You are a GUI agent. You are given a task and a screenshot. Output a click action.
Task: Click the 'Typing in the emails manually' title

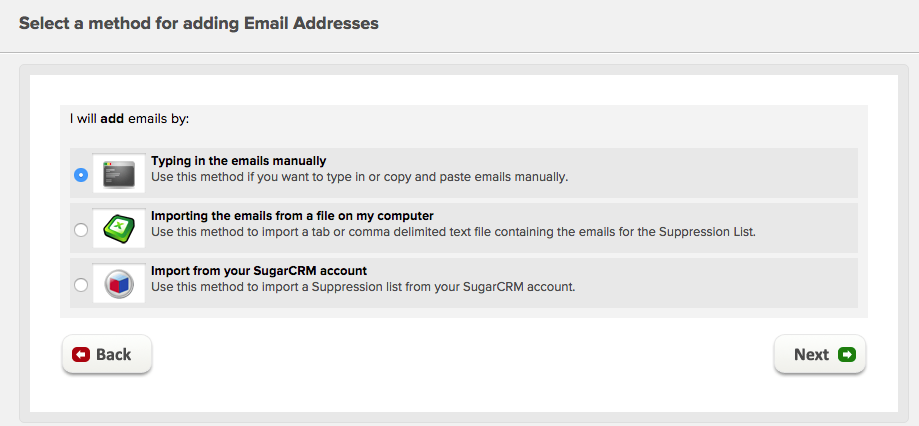239,161
